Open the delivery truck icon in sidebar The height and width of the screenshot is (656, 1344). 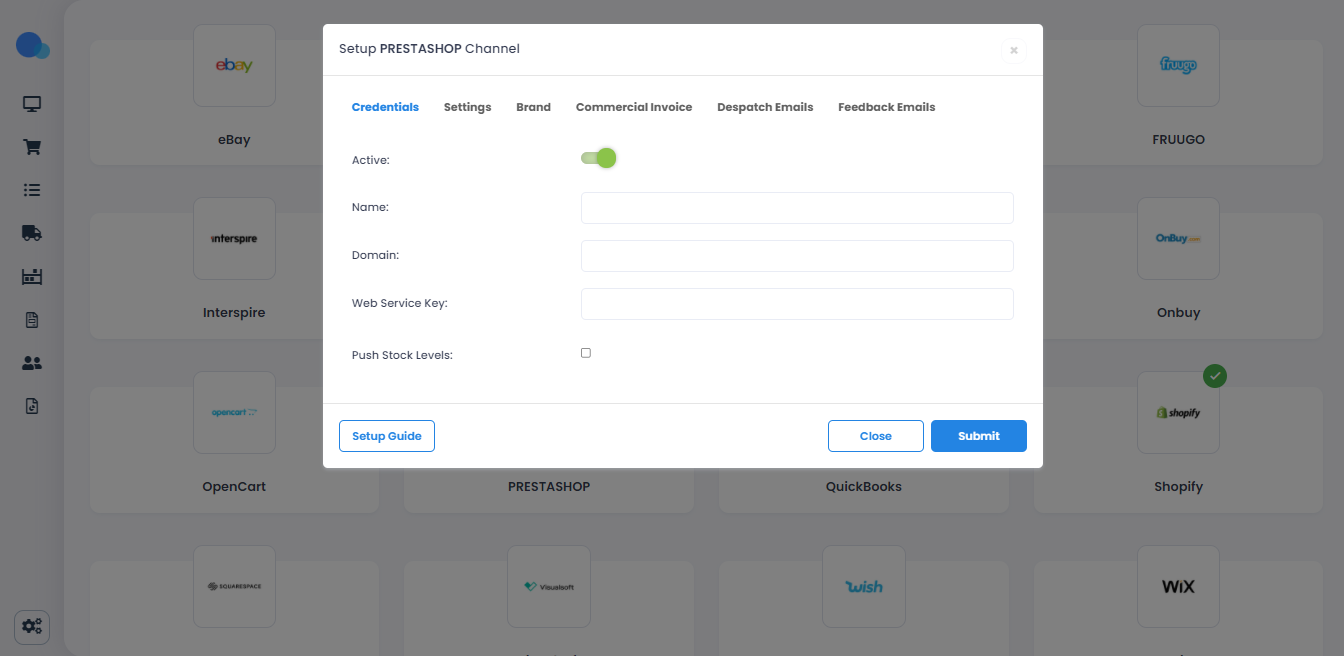pos(32,233)
